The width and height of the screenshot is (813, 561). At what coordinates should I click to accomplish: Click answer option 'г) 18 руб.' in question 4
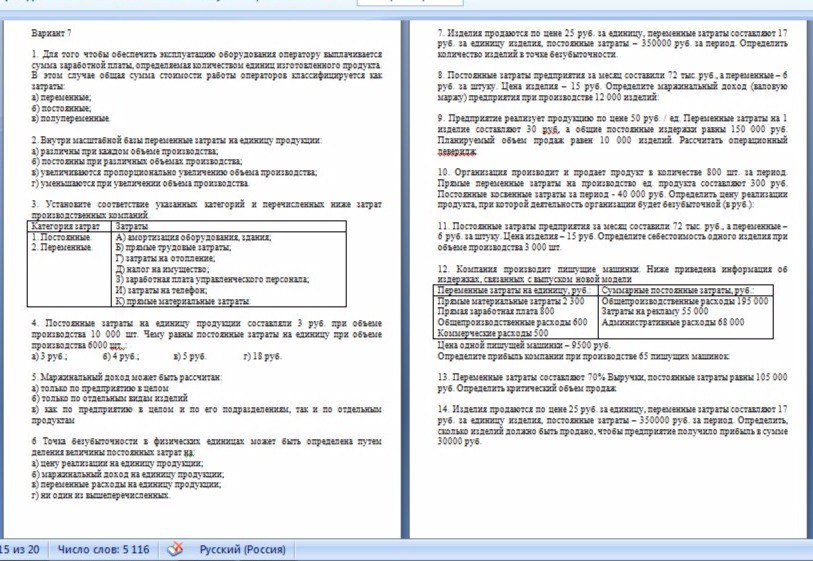(262, 355)
